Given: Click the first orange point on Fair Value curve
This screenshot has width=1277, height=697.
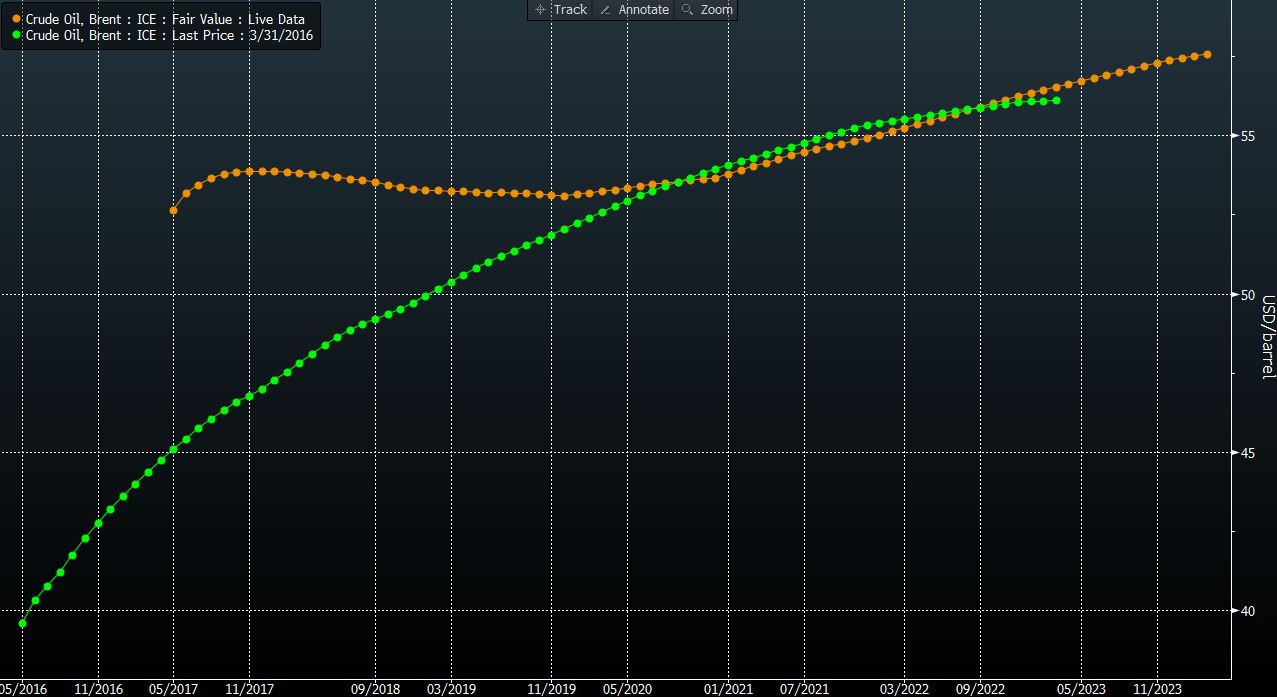Looking at the screenshot, I should click(x=173, y=210).
